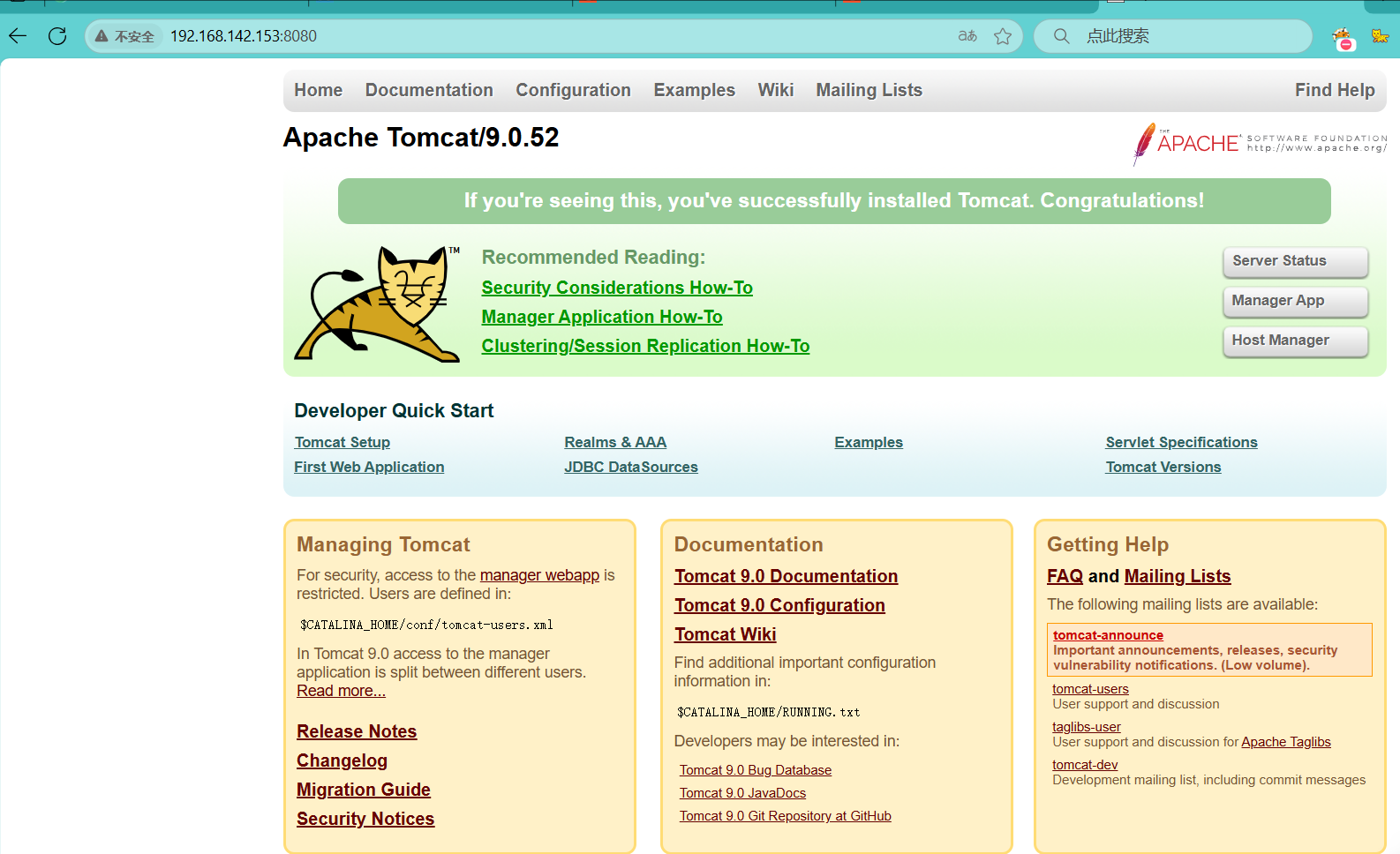Image resolution: width=1400 pixels, height=854 pixels.
Task: Click the search magnifier icon
Action: coord(1062,36)
